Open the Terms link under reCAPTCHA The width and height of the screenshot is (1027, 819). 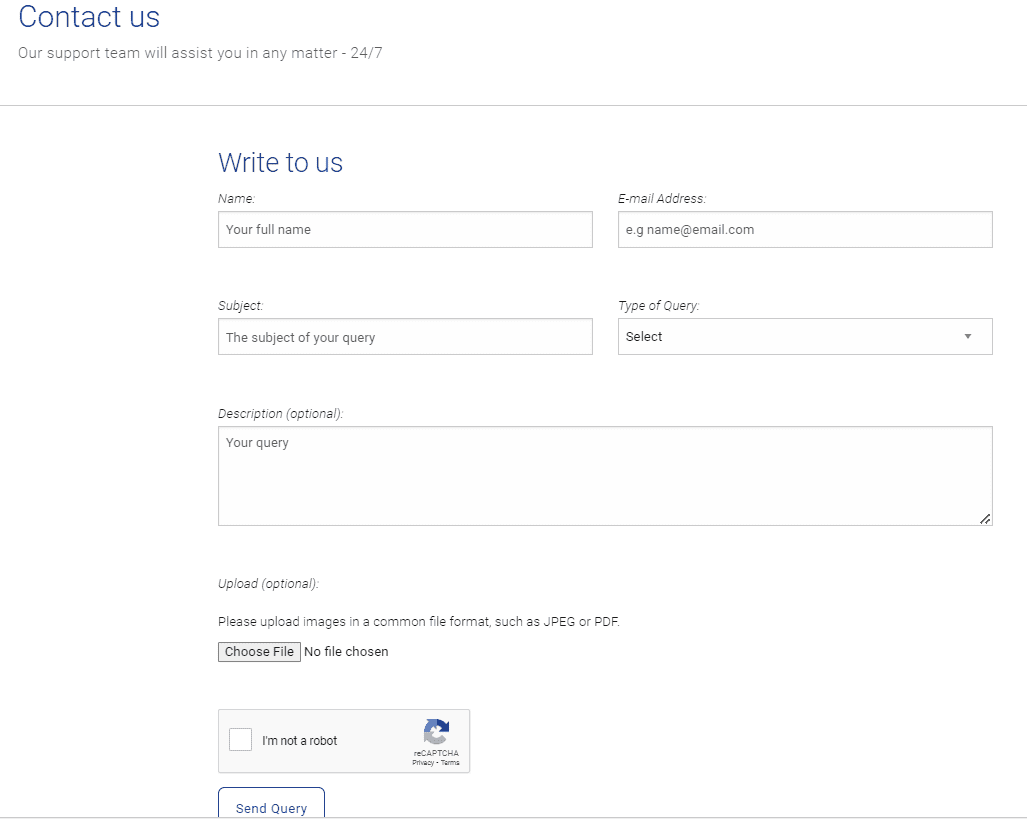point(450,761)
